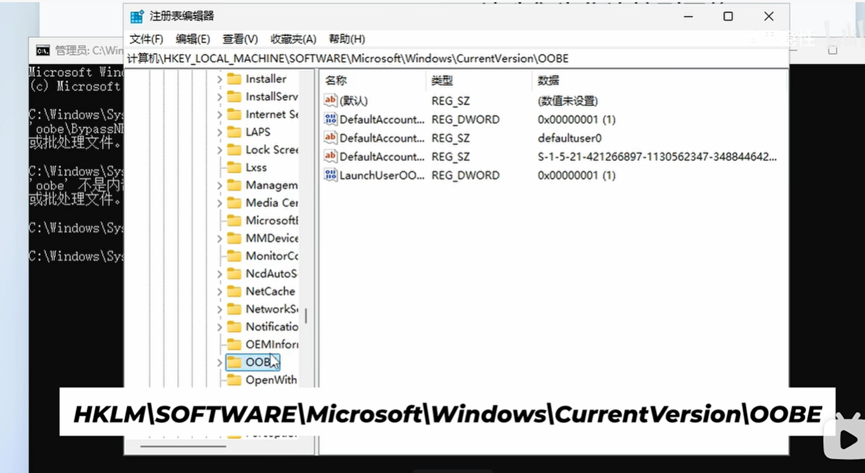Click the string icon of the (默认) value
The height and width of the screenshot is (473, 865).
(330, 100)
